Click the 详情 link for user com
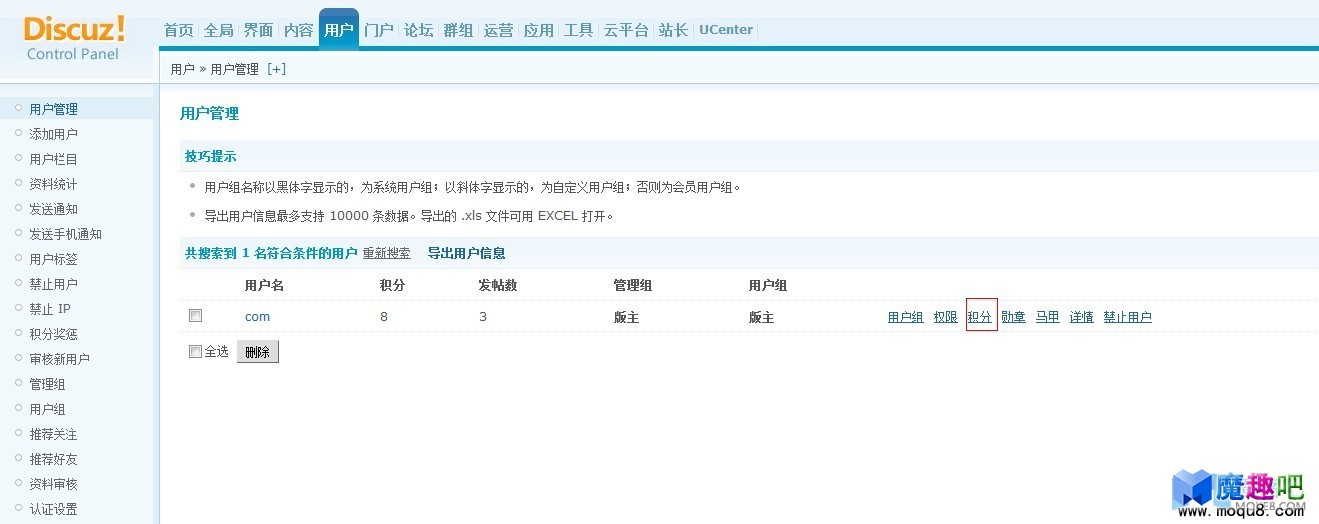The width and height of the screenshot is (1319, 524). pos(1081,317)
